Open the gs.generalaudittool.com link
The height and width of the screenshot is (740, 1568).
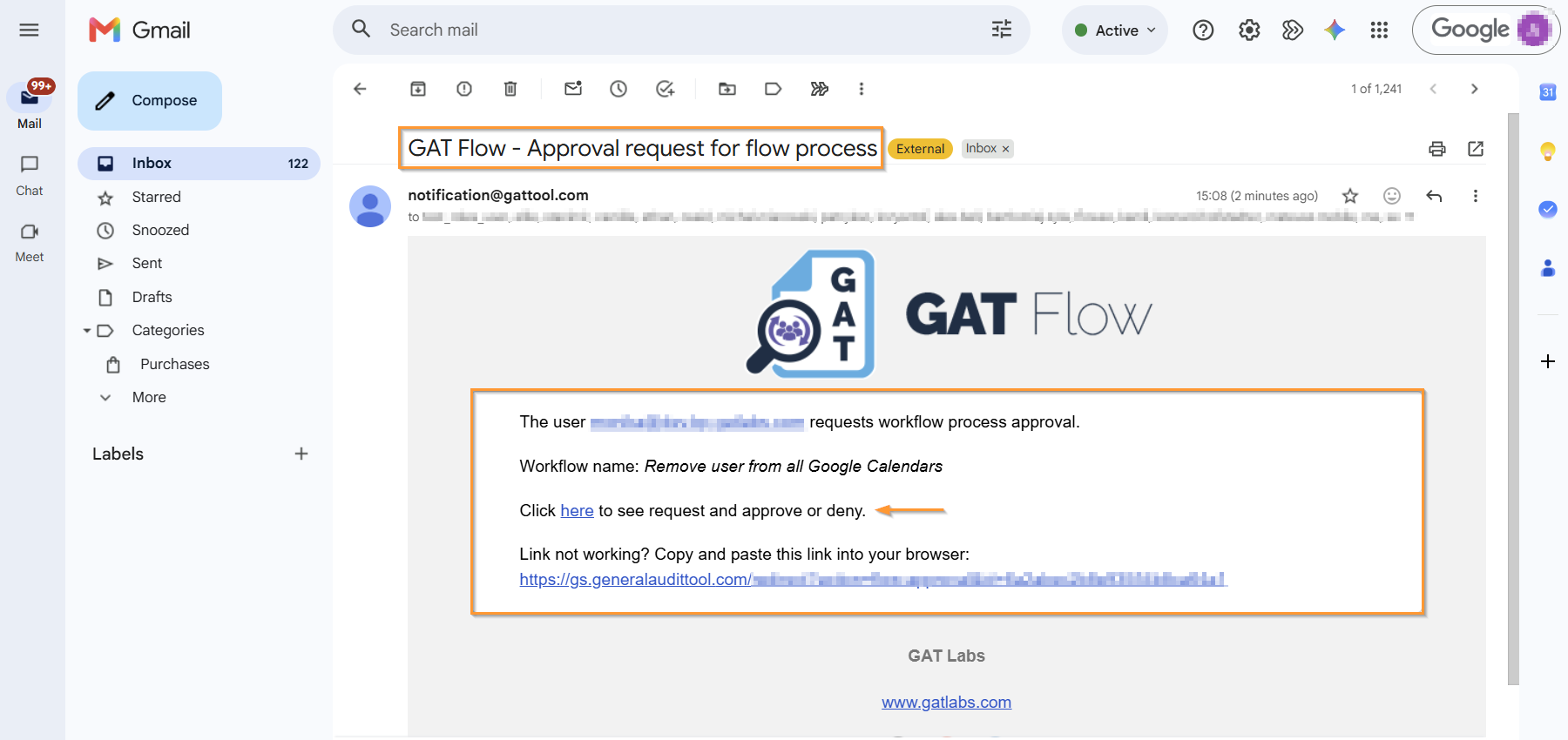click(873, 580)
